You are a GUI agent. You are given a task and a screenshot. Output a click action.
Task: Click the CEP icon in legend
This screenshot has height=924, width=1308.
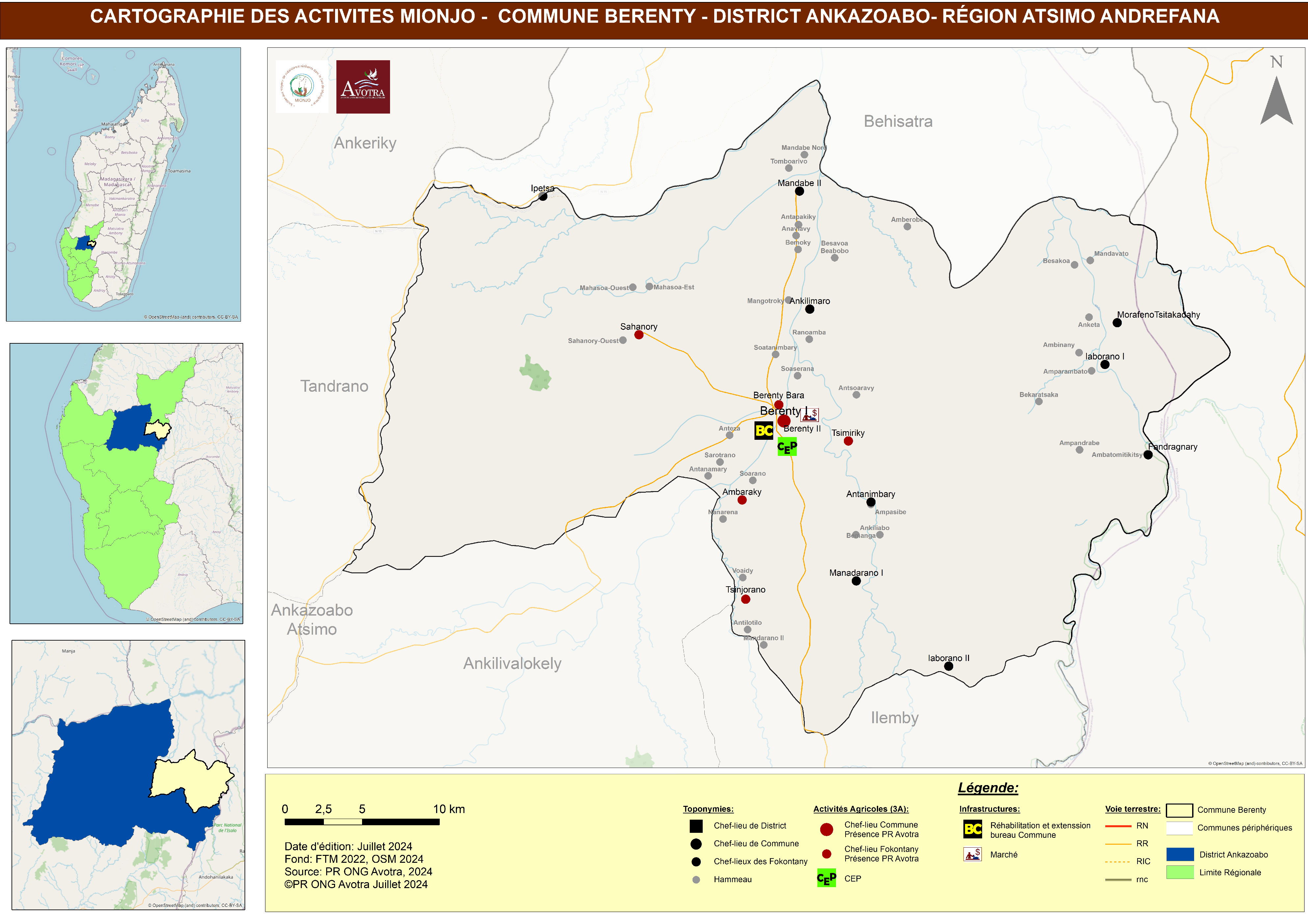click(826, 879)
